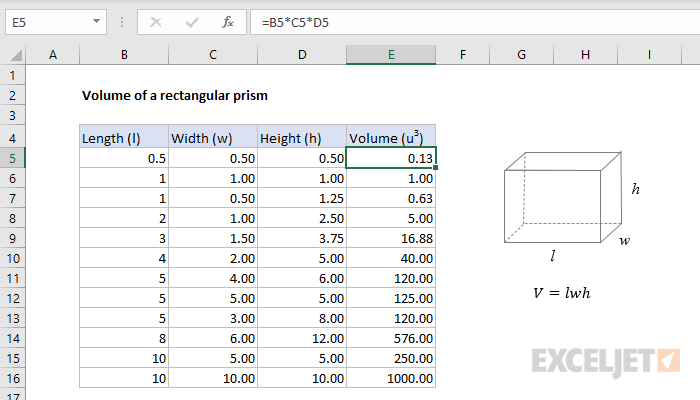
Task: Click the 'Length (l)' header cell
Action: click(124, 136)
